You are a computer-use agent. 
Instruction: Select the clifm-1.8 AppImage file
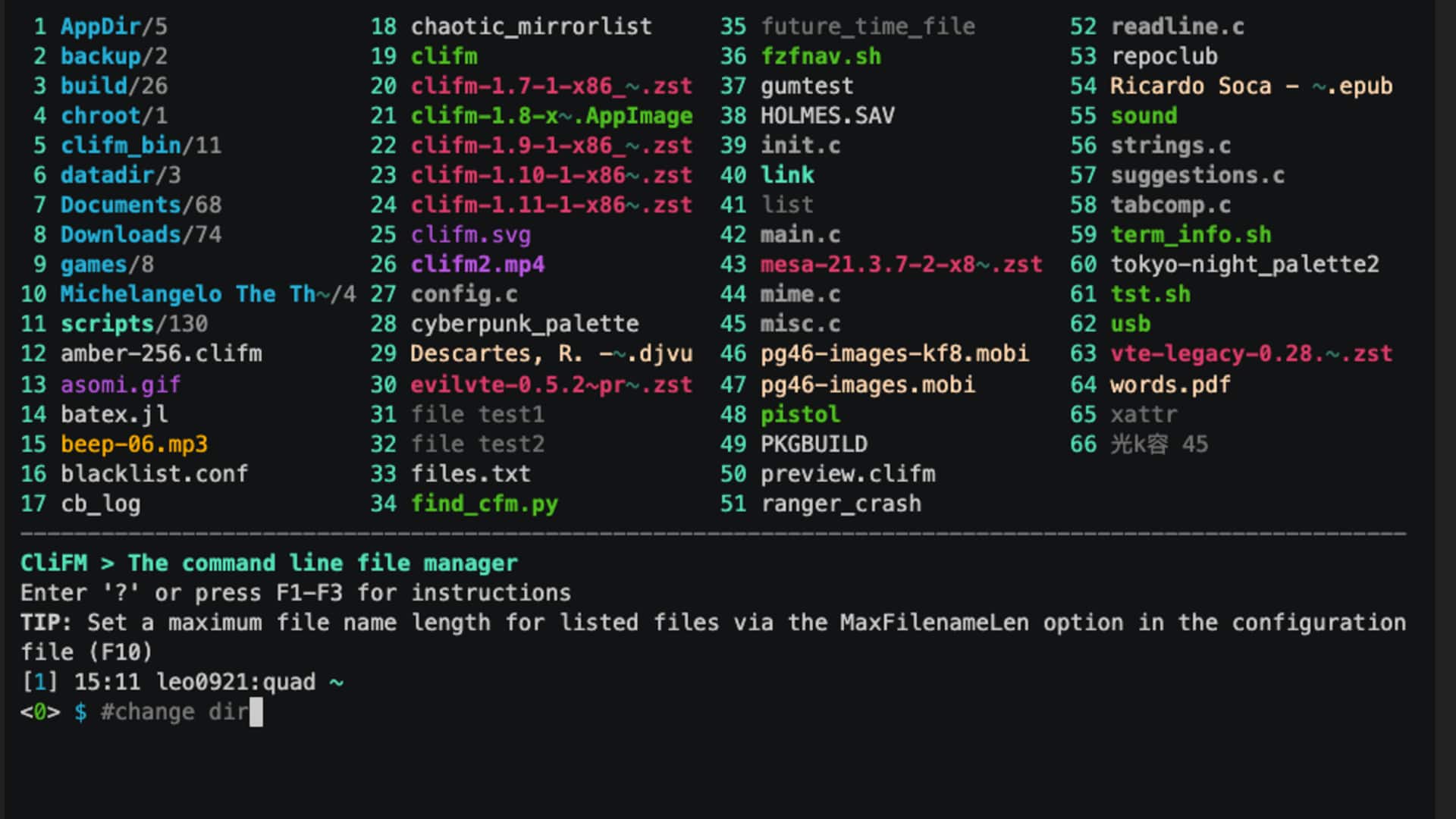pos(551,115)
